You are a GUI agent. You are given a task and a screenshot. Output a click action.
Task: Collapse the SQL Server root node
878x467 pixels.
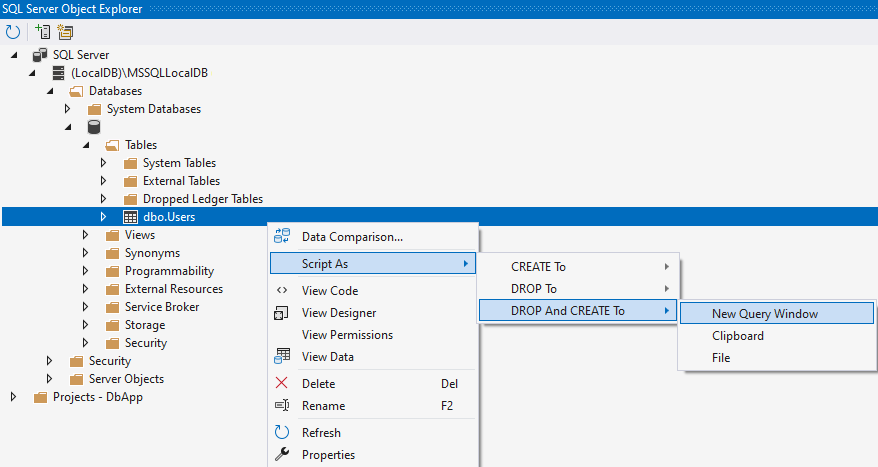pyautogui.click(x=14, y=55)
